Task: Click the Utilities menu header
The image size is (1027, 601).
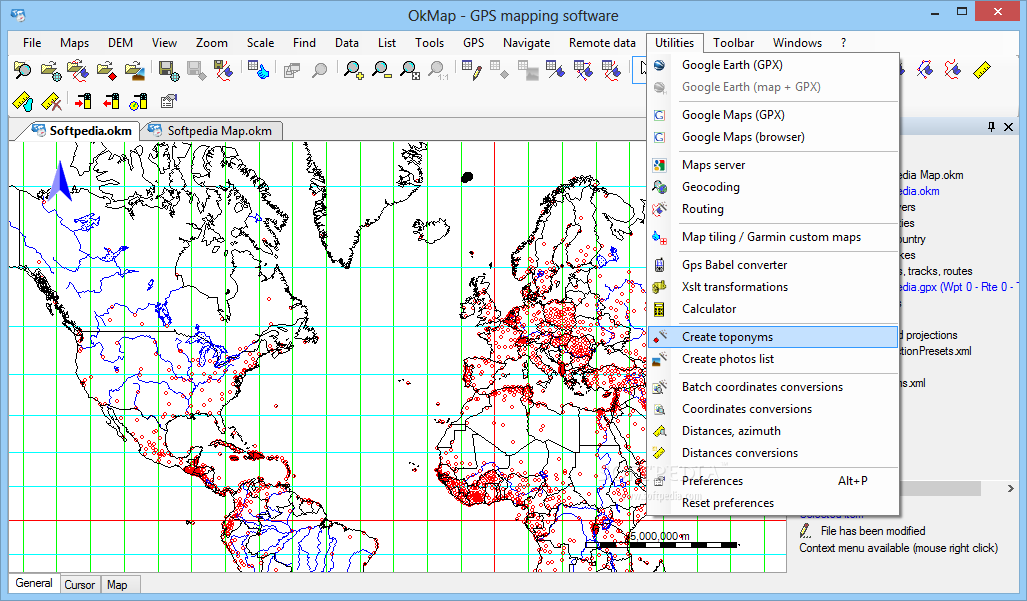Action: [x=674, y=43]
